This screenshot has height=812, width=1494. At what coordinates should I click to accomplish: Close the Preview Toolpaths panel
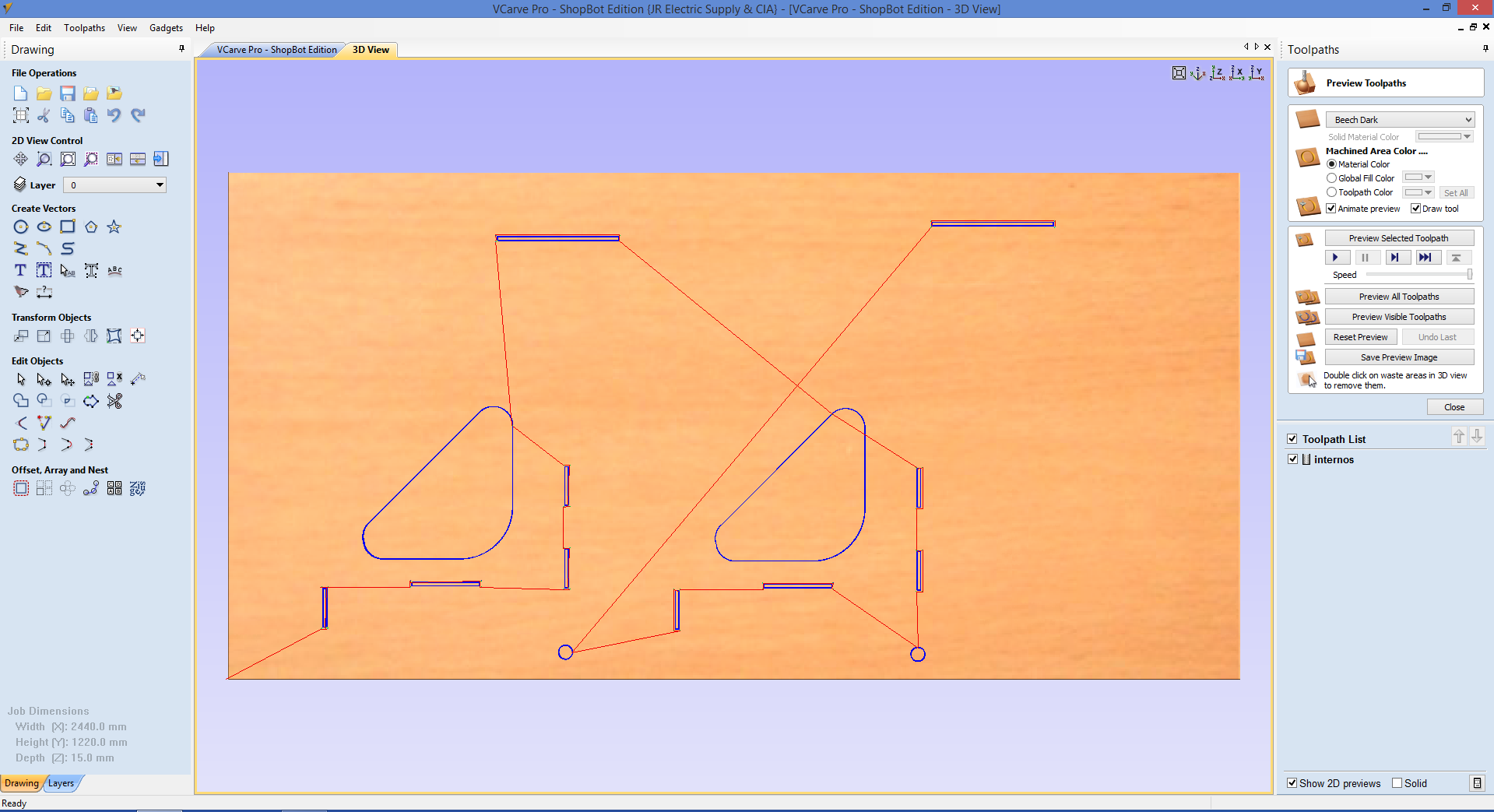(x=1454, y=407)
